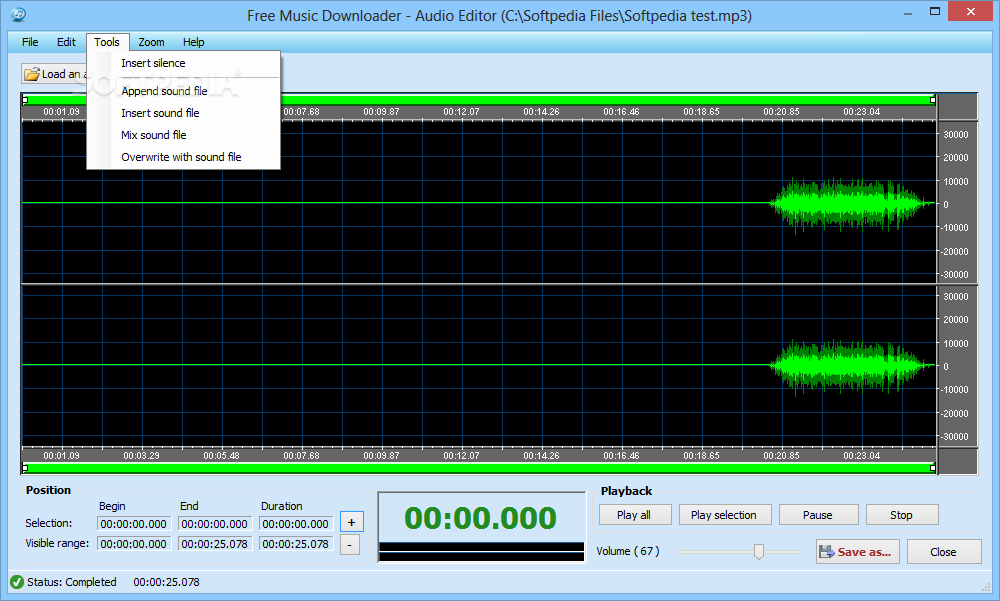Image resolution: width=1000 pixels, height=601 pixels.
Task: Close the open Tools menu
Action: coord(107,42)
